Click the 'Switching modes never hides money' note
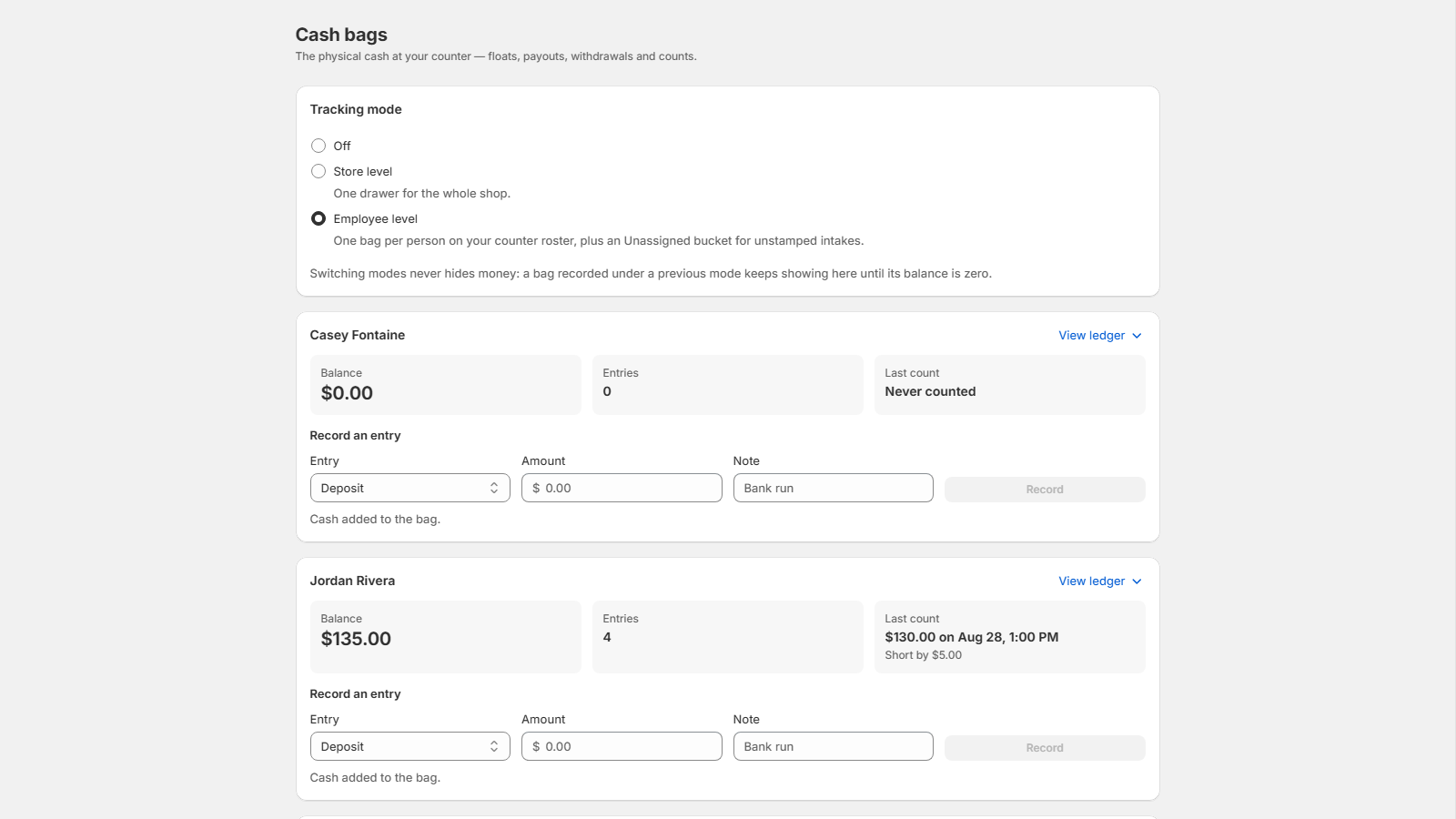Viewport: 1456px width, 819px height. pyautogui.click(x=651, y=273)
